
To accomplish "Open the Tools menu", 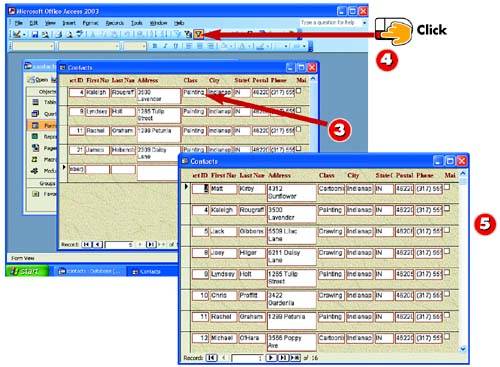I will [x=137, y=23].
